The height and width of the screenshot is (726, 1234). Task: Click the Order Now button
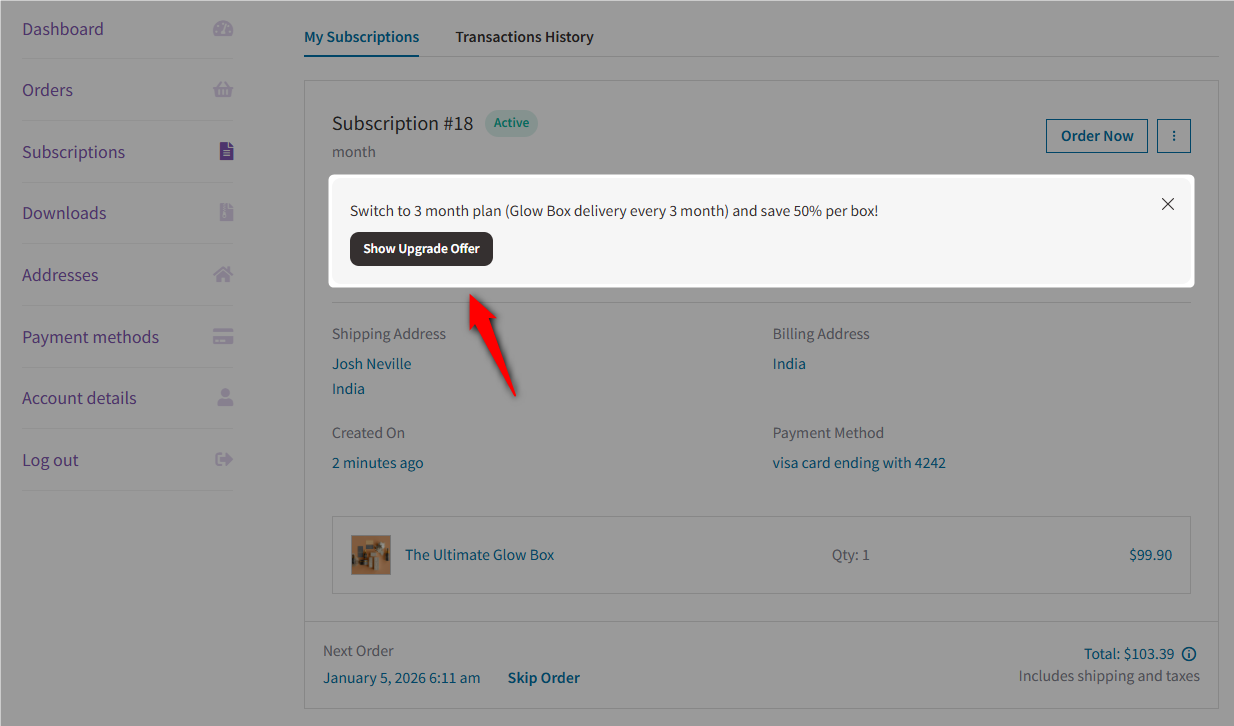[1096, 135]
